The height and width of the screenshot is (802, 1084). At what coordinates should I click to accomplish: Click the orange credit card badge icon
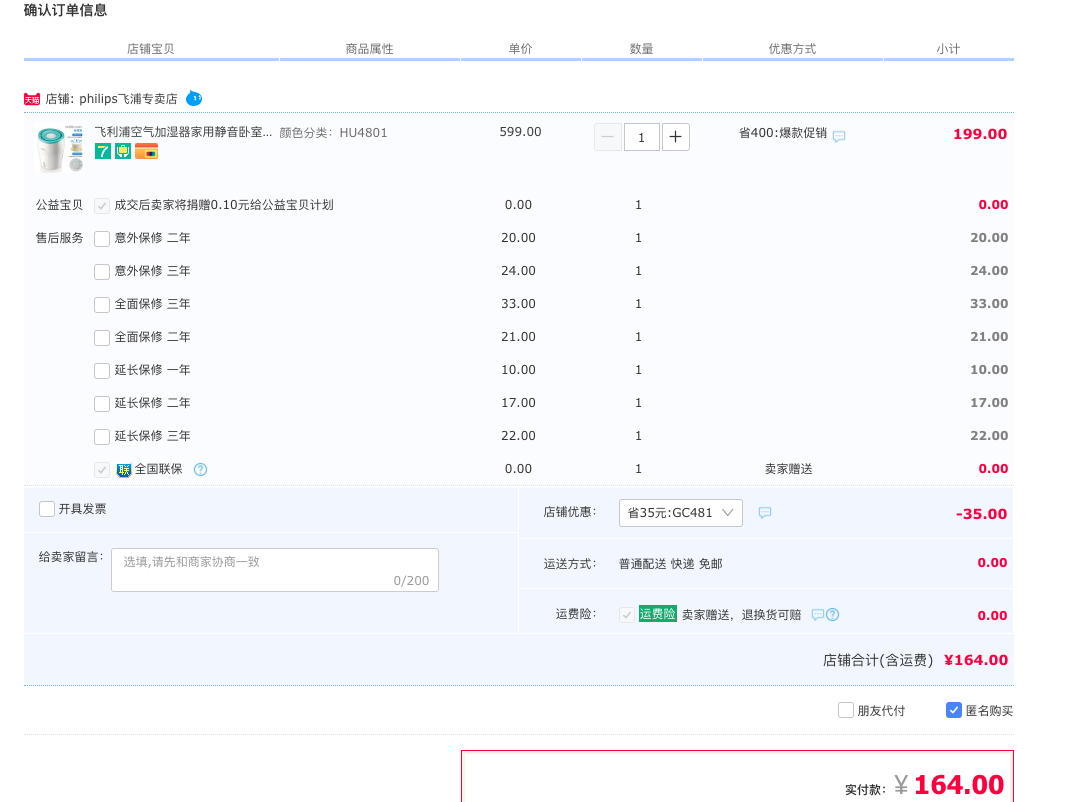click(146, 151)
